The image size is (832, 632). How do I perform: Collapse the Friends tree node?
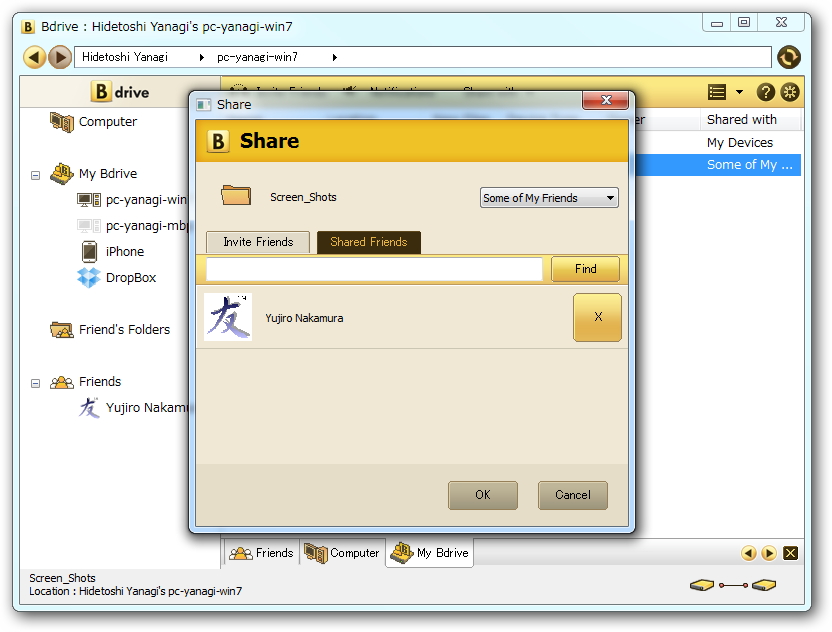point(36,383)
